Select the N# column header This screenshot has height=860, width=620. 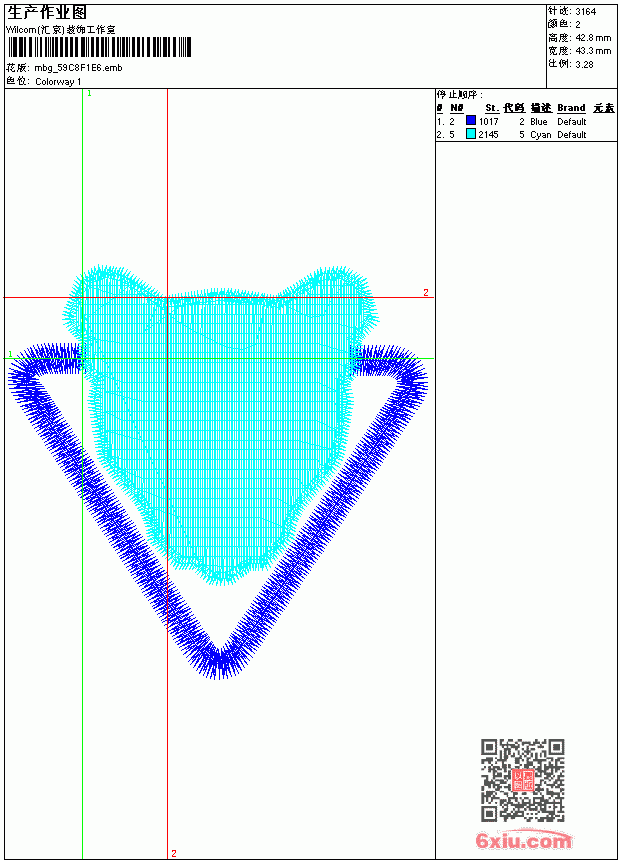pos(456,108)
